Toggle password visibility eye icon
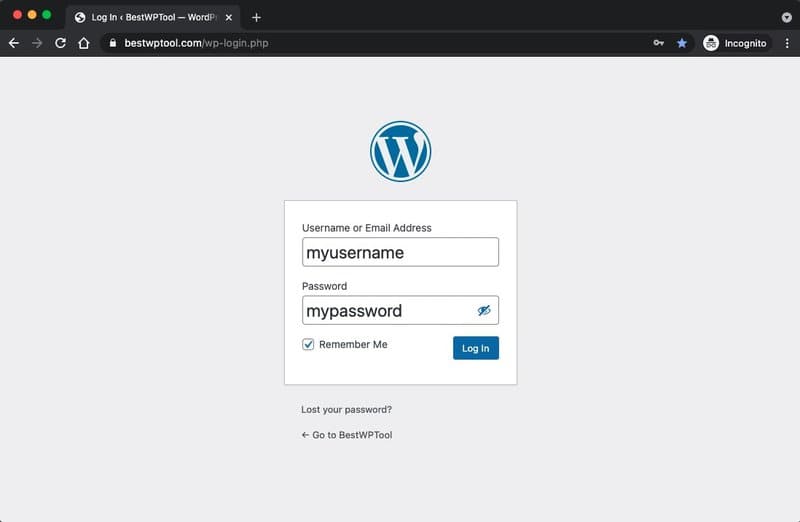This screenshot has width=800, height=522. tap(484, 310)
